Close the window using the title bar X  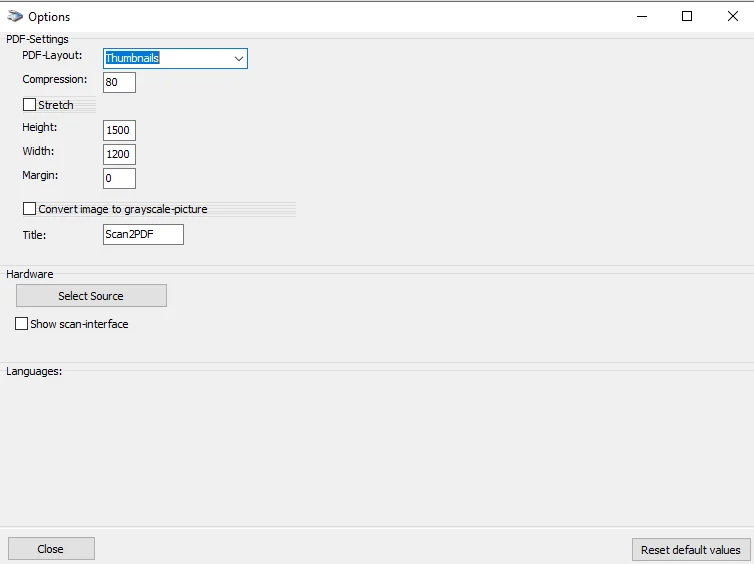pos(732,16)
